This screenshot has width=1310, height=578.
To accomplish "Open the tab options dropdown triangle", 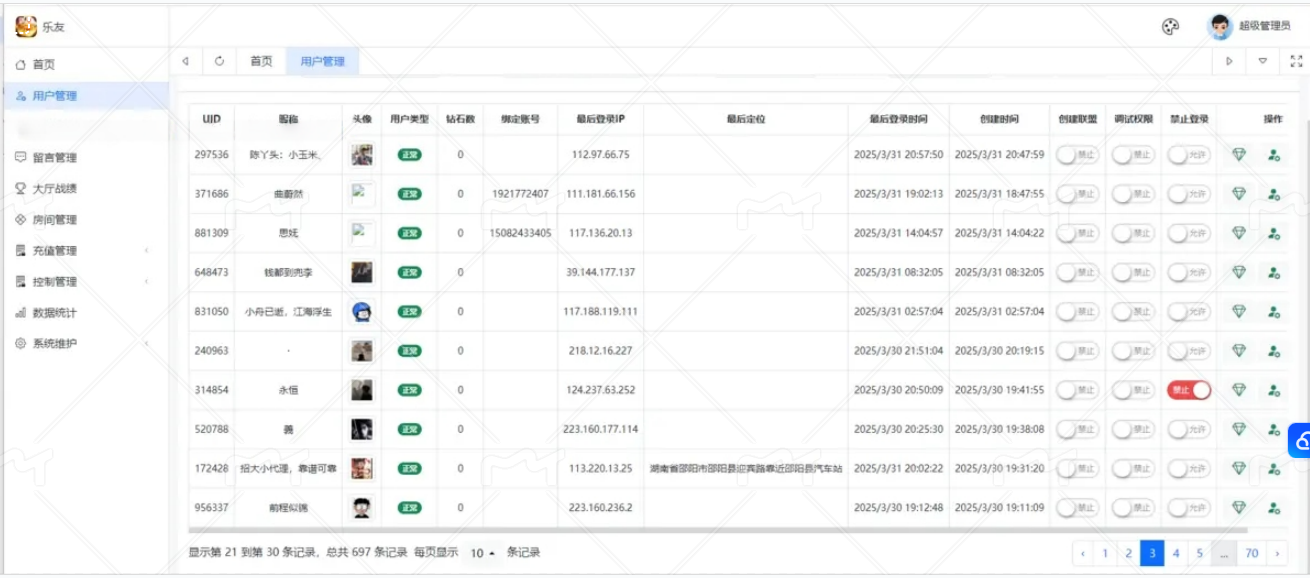I will pos(1263,61).
